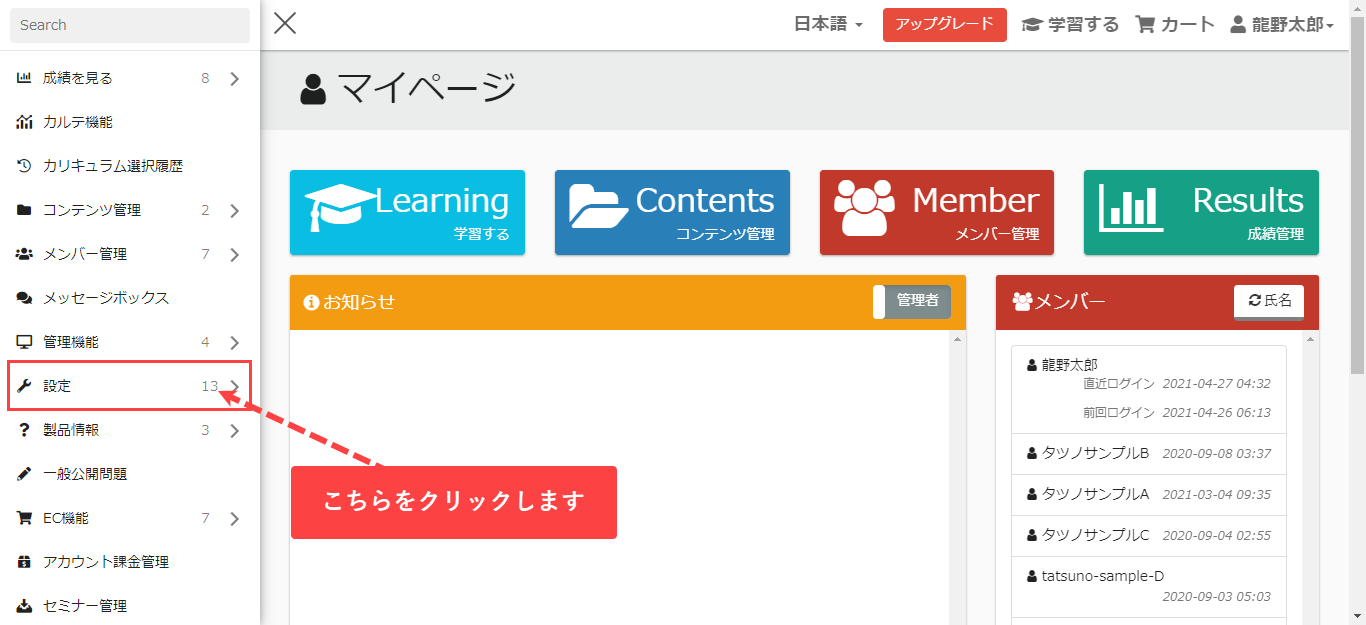Expand the 成績を見る submenu arrow
This screenshot has width=1366, height=625.
(x=235, y=78)
